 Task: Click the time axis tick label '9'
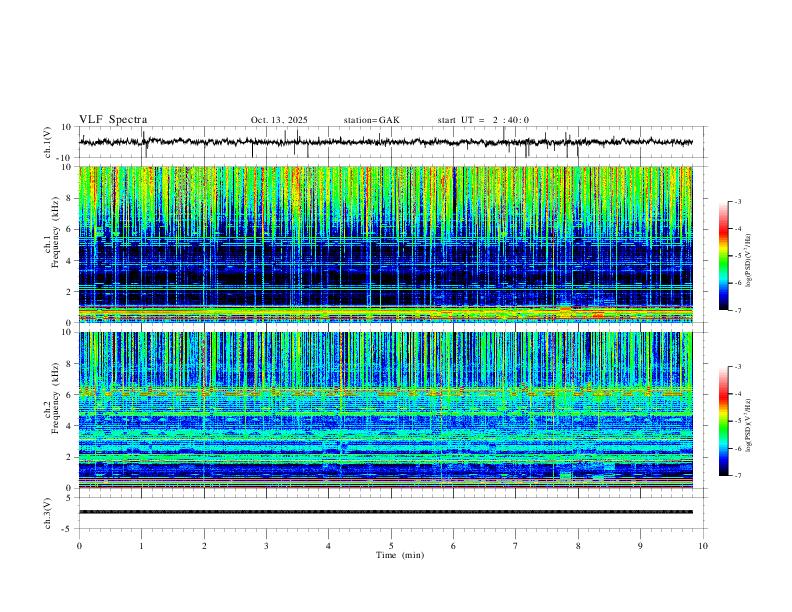640,546
